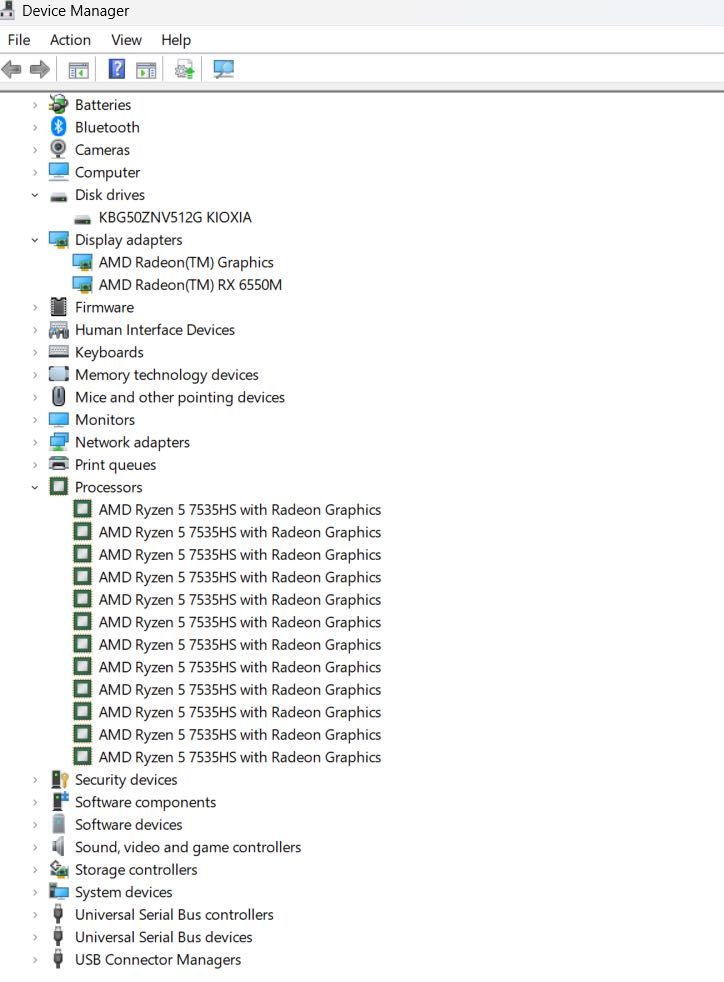Expand the Software components node
Viewport: 724px width, 982px height.
(35, 802)
